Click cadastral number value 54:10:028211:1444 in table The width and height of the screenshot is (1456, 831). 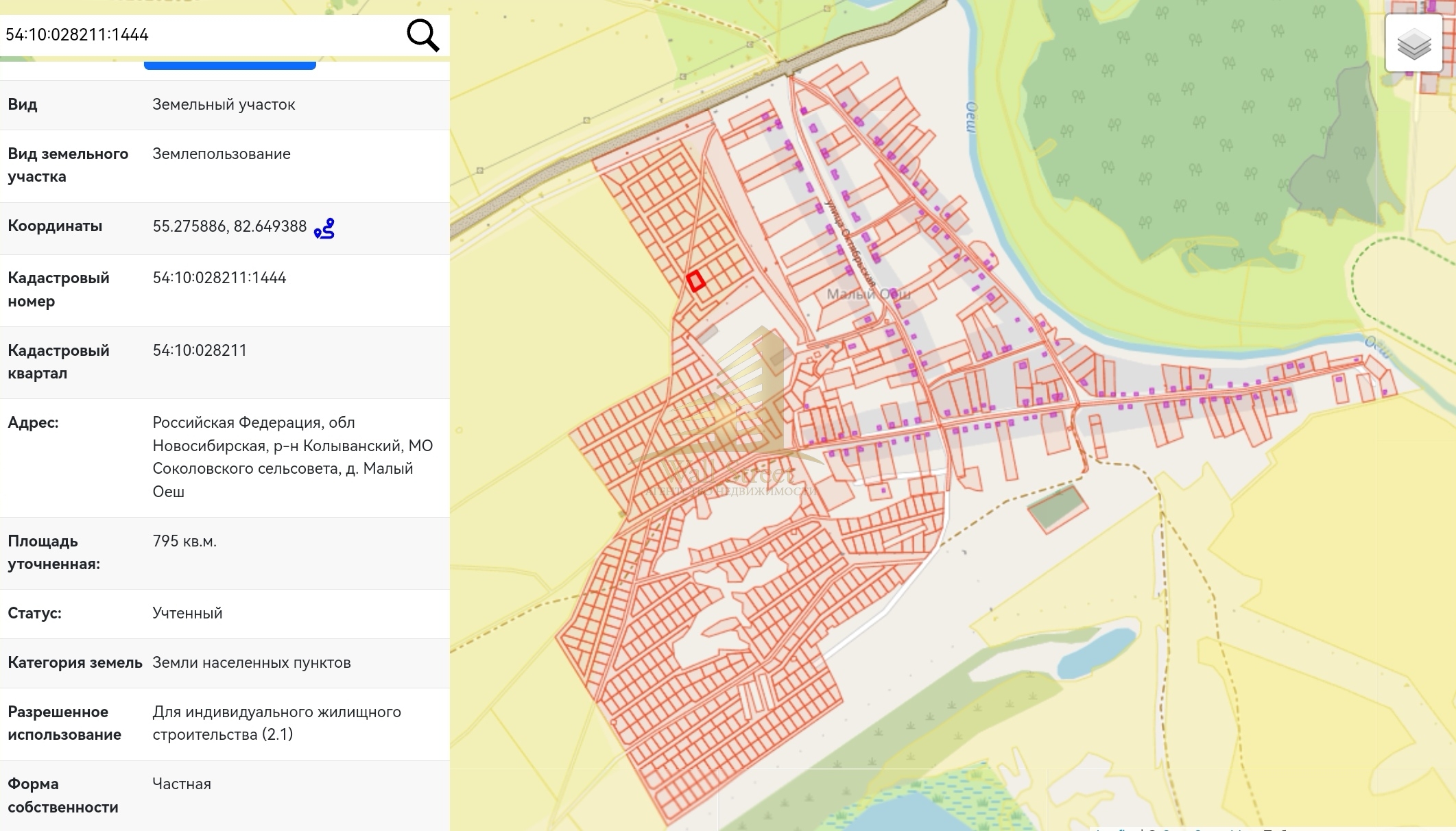click(219, 278)
